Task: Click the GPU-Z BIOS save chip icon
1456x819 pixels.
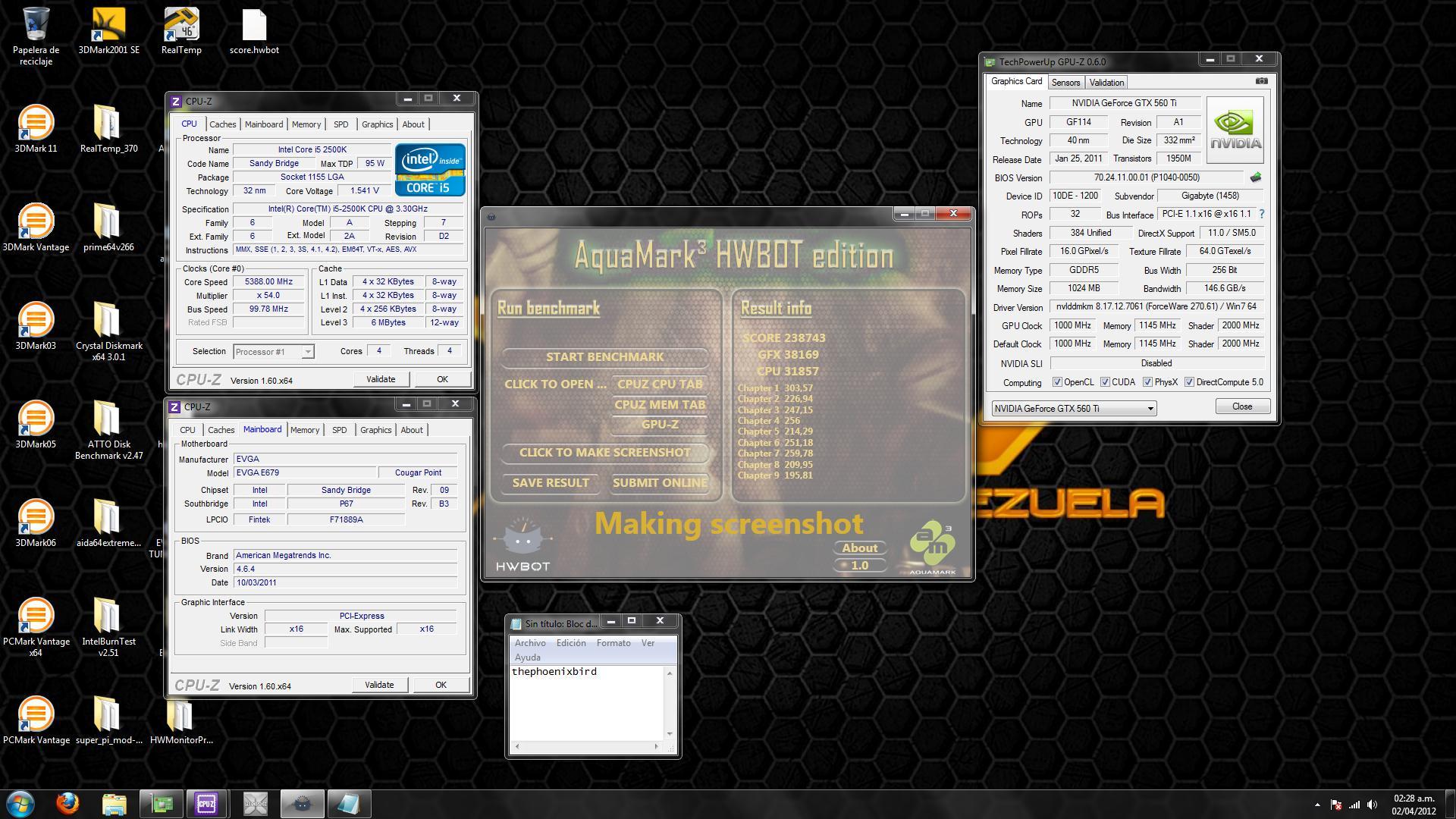Action: 1256,177
